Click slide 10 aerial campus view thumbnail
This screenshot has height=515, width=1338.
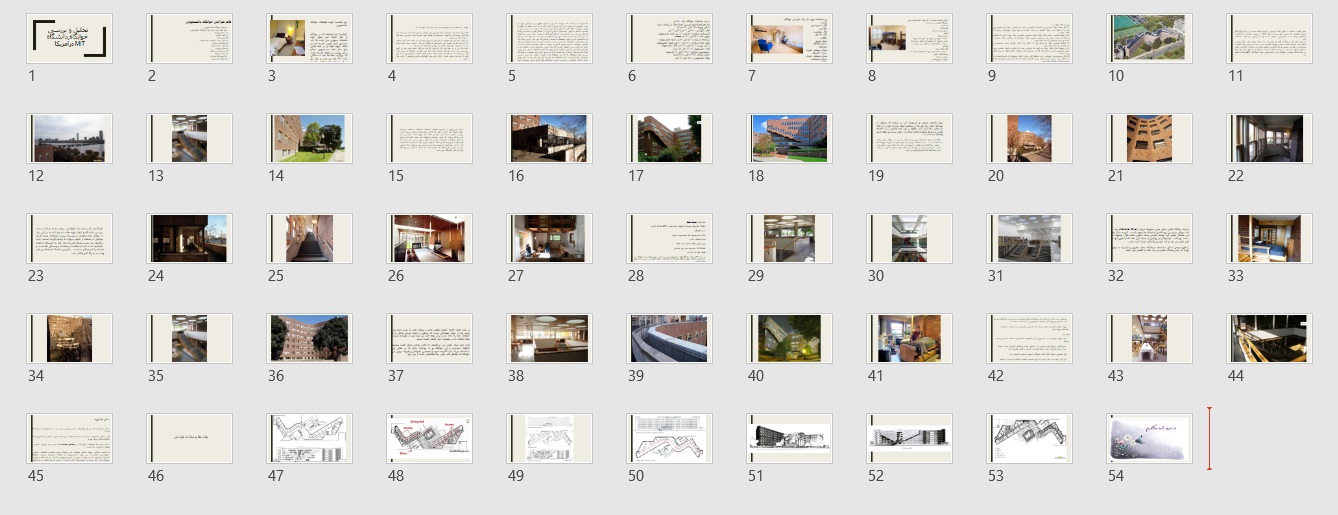coord(1149,38)
